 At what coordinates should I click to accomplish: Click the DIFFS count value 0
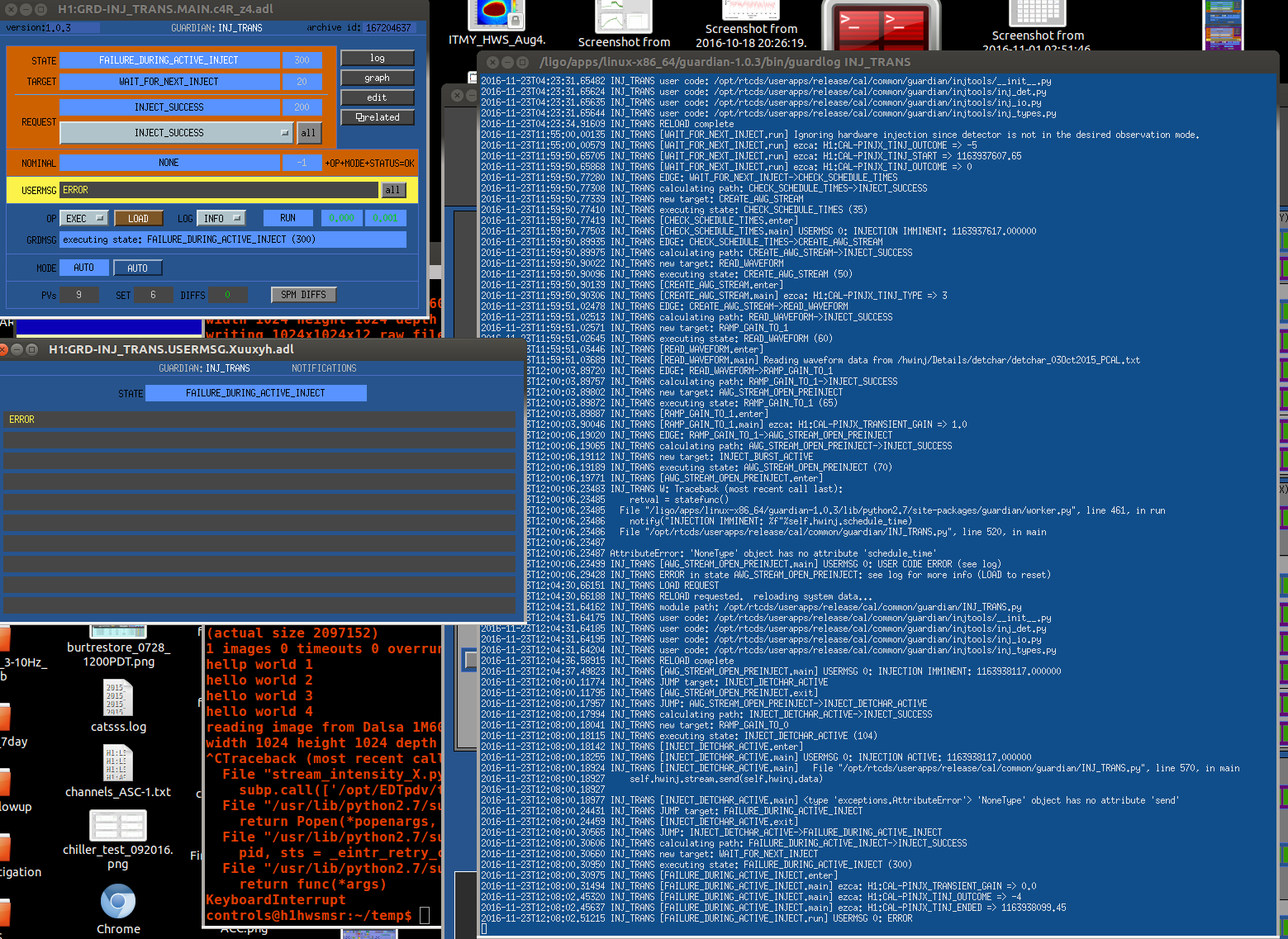click(227, 295)
